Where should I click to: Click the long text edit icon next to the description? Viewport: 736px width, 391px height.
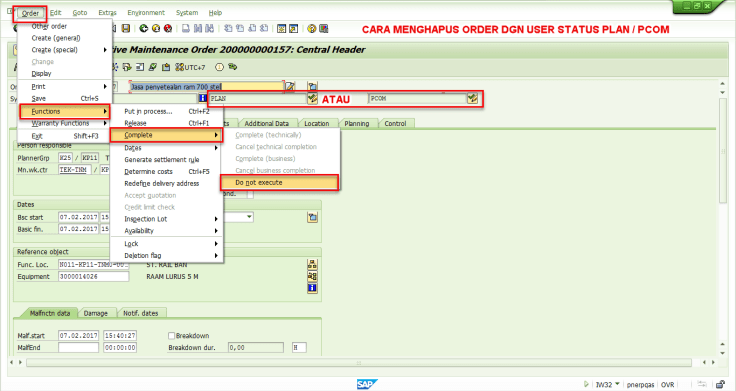(x=290, y=86)
